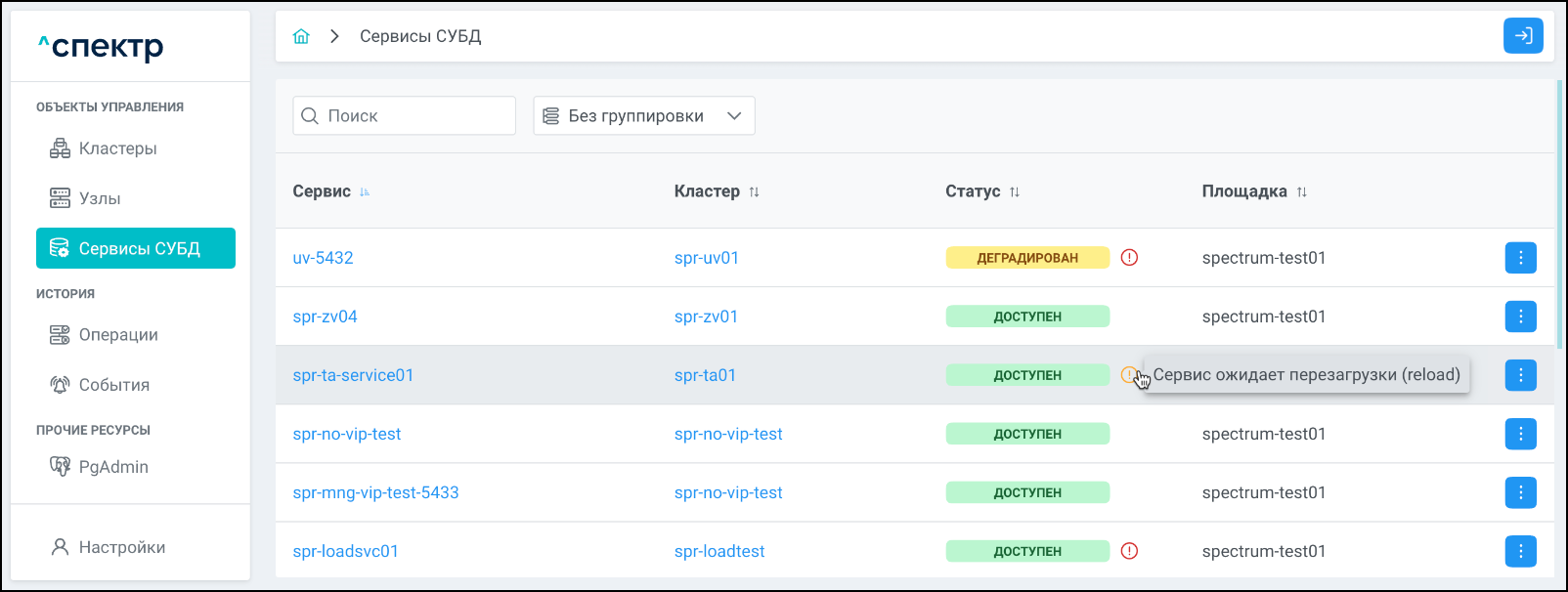The width and height of the screenshot is (1568, 592).
Task: Click the vertical scrollbar of the table
Action: (1558, 215)
